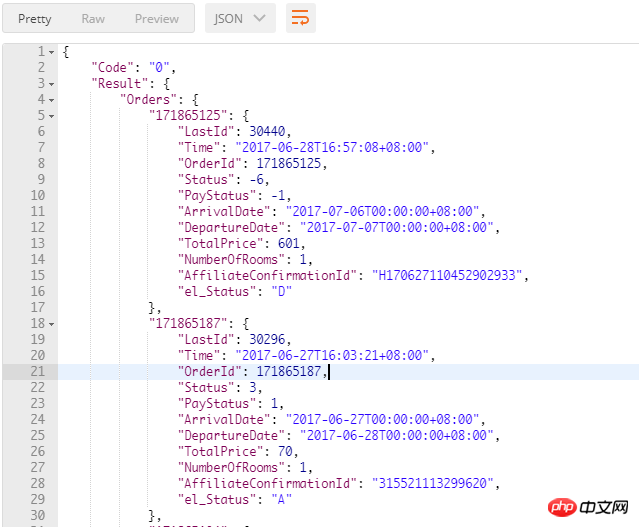Click the "171865125" object key
Screen dimensions: 639x527
tap(188, 115)
